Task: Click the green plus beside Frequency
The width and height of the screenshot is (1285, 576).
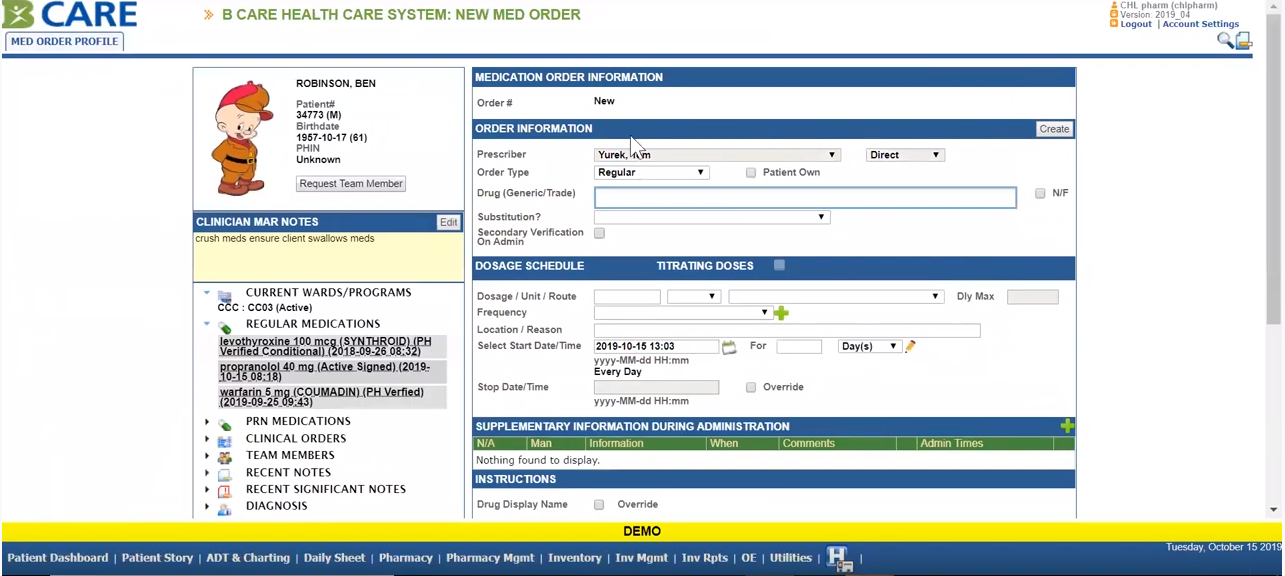Action: pos(781,313)
